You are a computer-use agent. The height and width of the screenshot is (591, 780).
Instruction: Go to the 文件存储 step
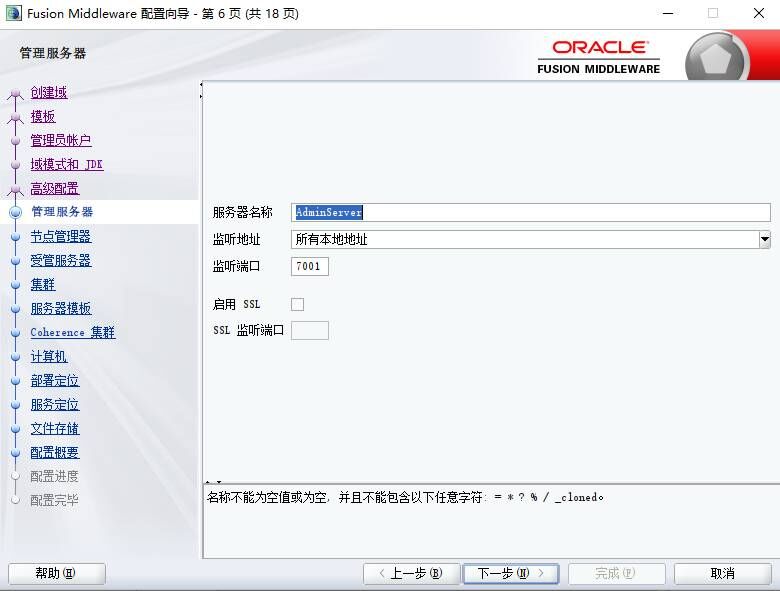click(x=55, y=428)
